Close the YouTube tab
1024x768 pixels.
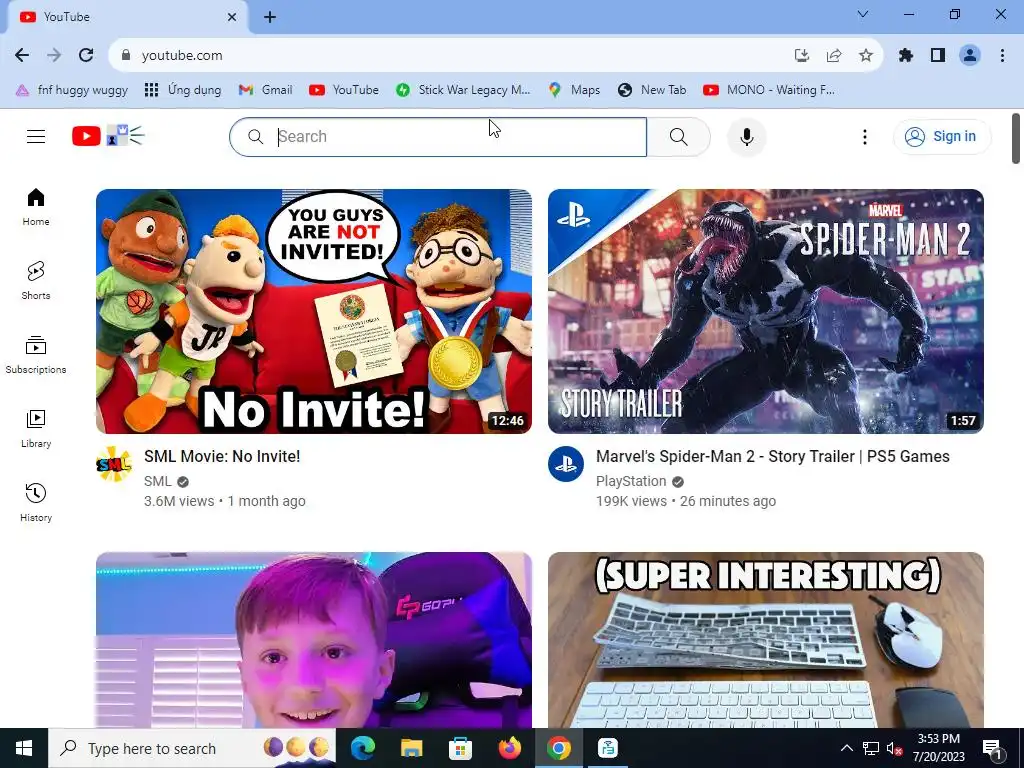pos(232,18)
